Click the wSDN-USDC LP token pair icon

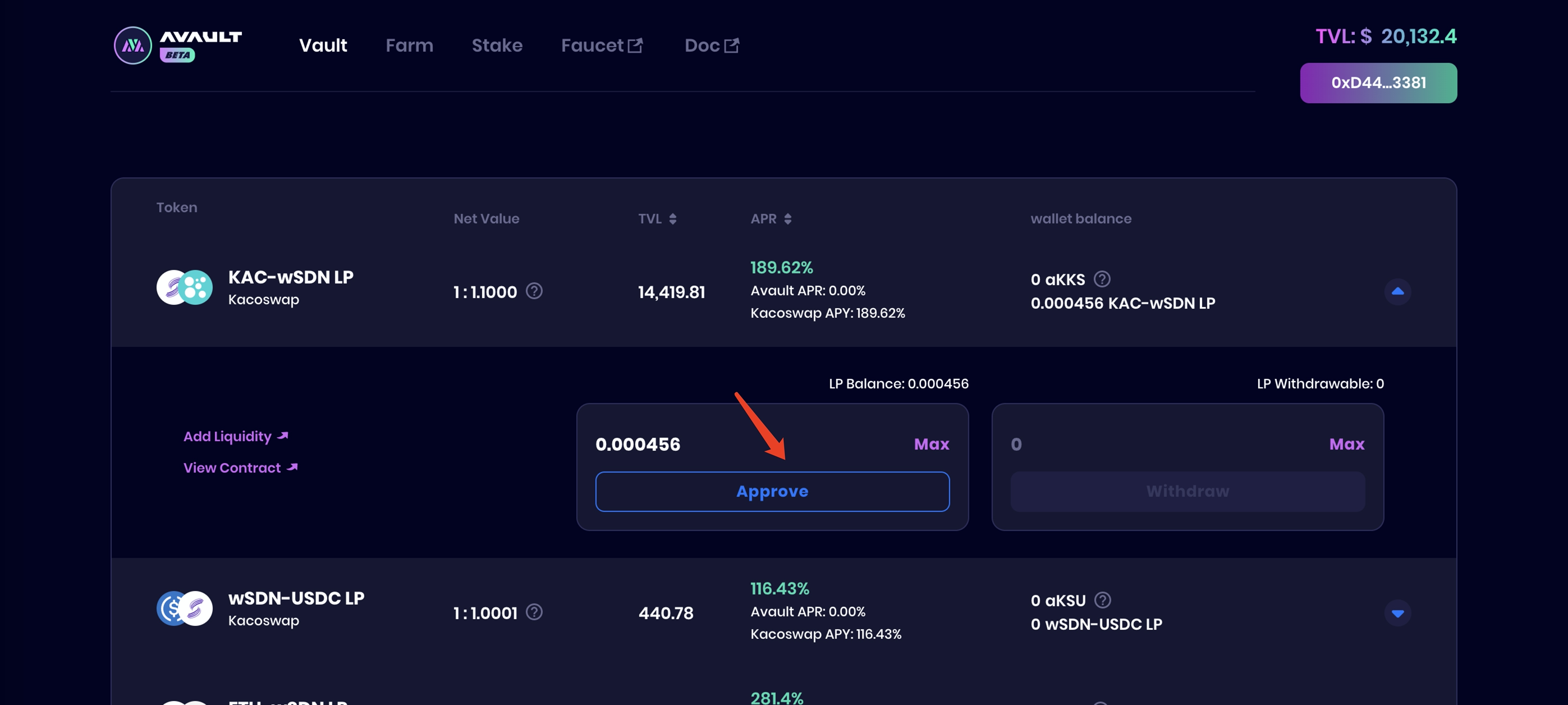pyautogui.click(x=185, y=608)
